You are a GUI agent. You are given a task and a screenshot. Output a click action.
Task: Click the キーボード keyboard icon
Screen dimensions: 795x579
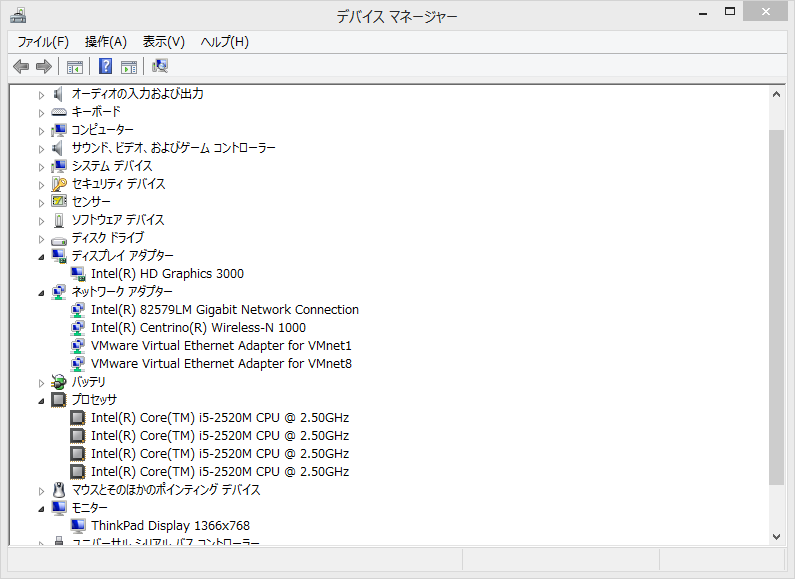pos(59,112)
